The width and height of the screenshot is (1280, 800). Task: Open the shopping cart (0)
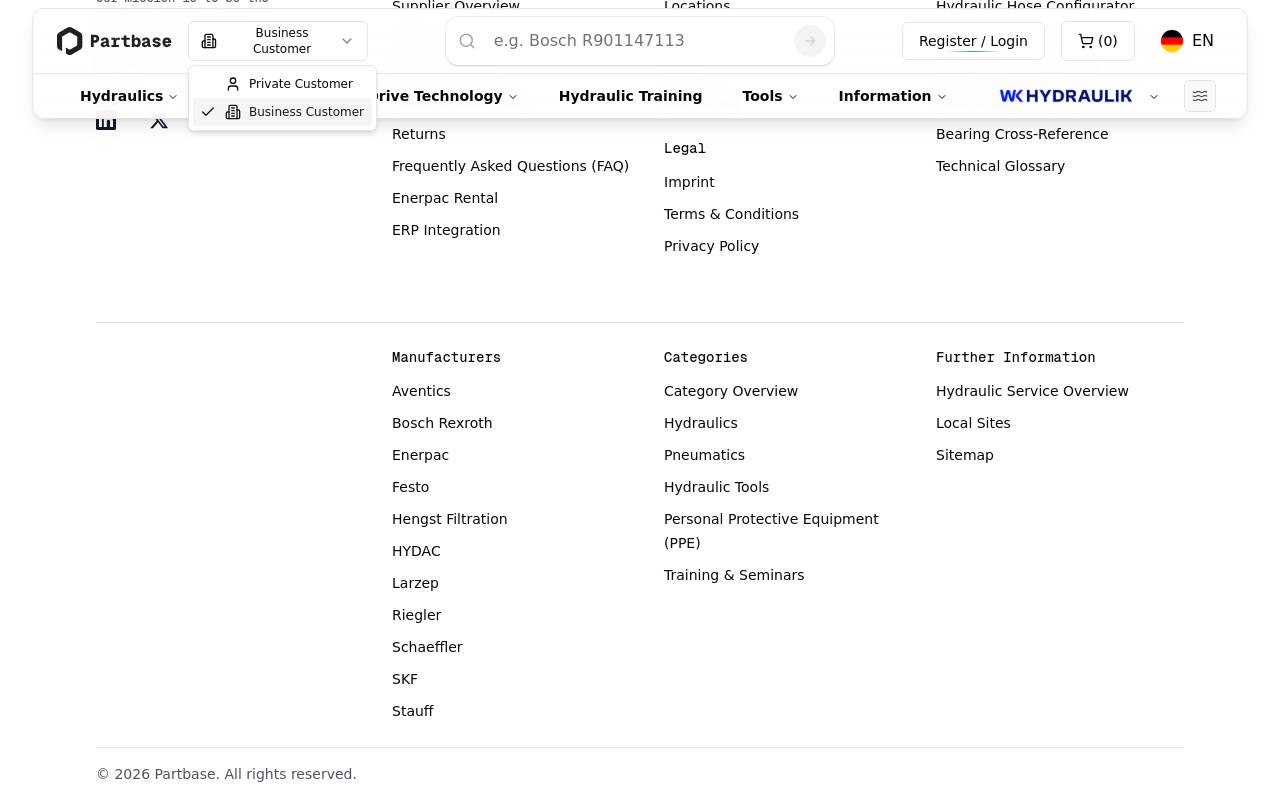(1098, 41)
